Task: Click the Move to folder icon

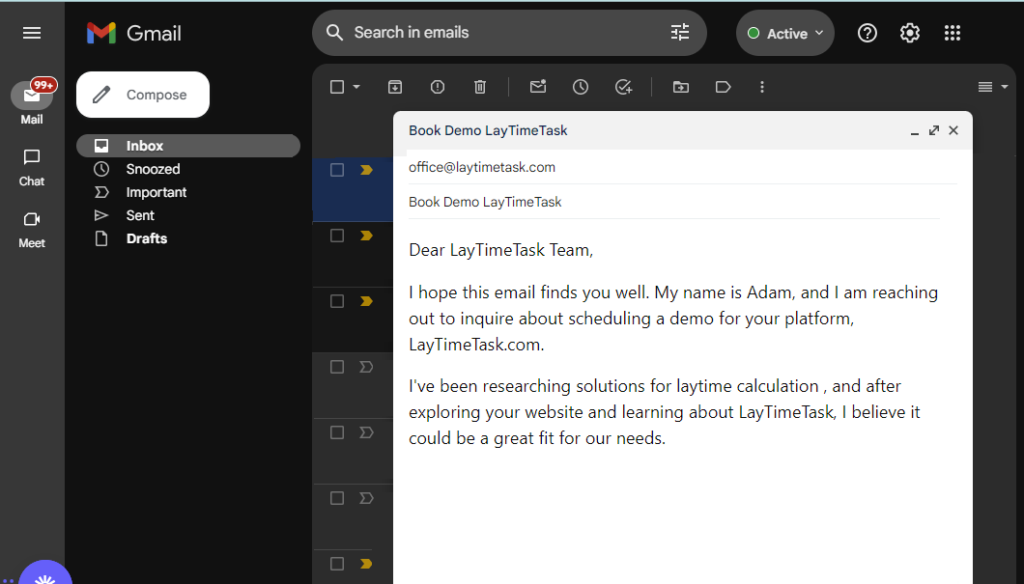Action: [x=681, y=87]
